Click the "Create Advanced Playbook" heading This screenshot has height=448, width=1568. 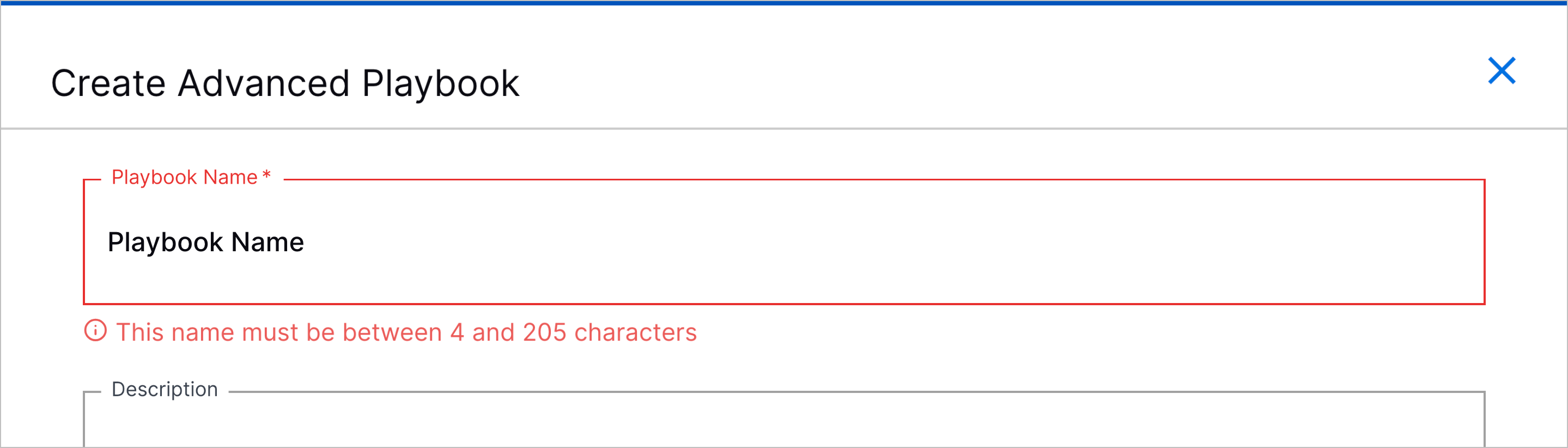pos(286,83)
